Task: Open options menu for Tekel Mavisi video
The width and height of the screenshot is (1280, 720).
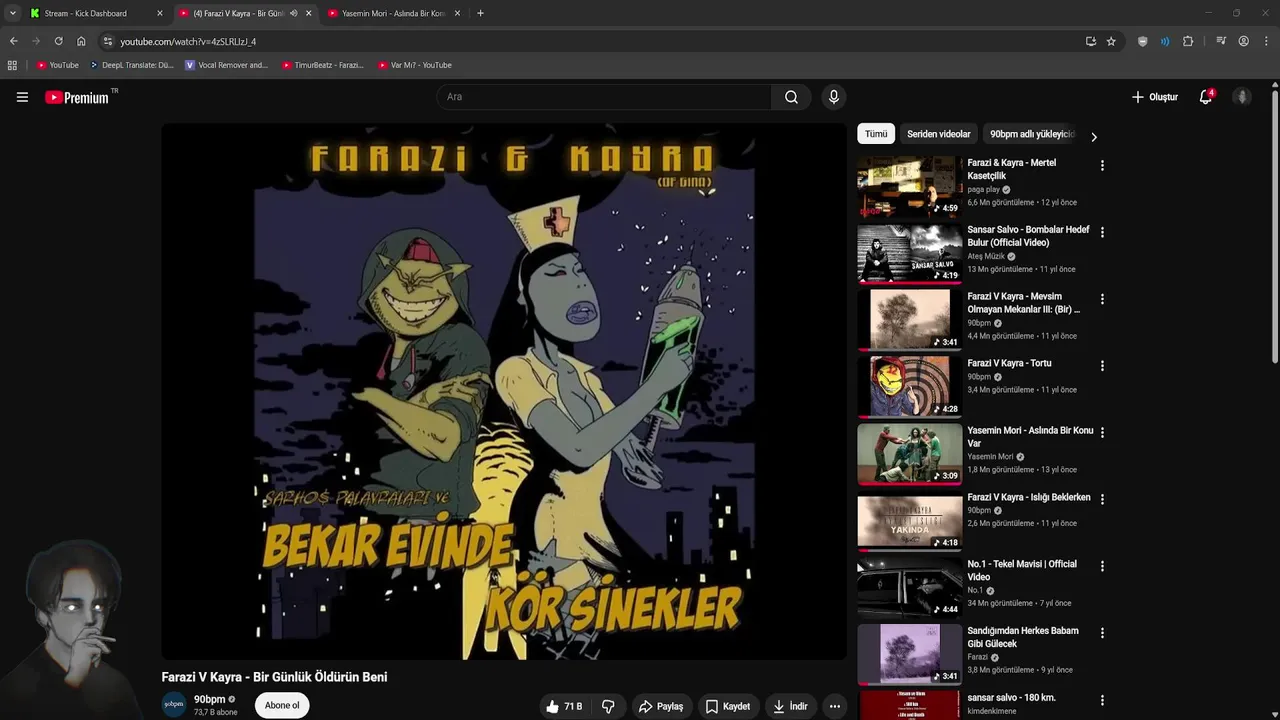Action: tap(1102, 566)
